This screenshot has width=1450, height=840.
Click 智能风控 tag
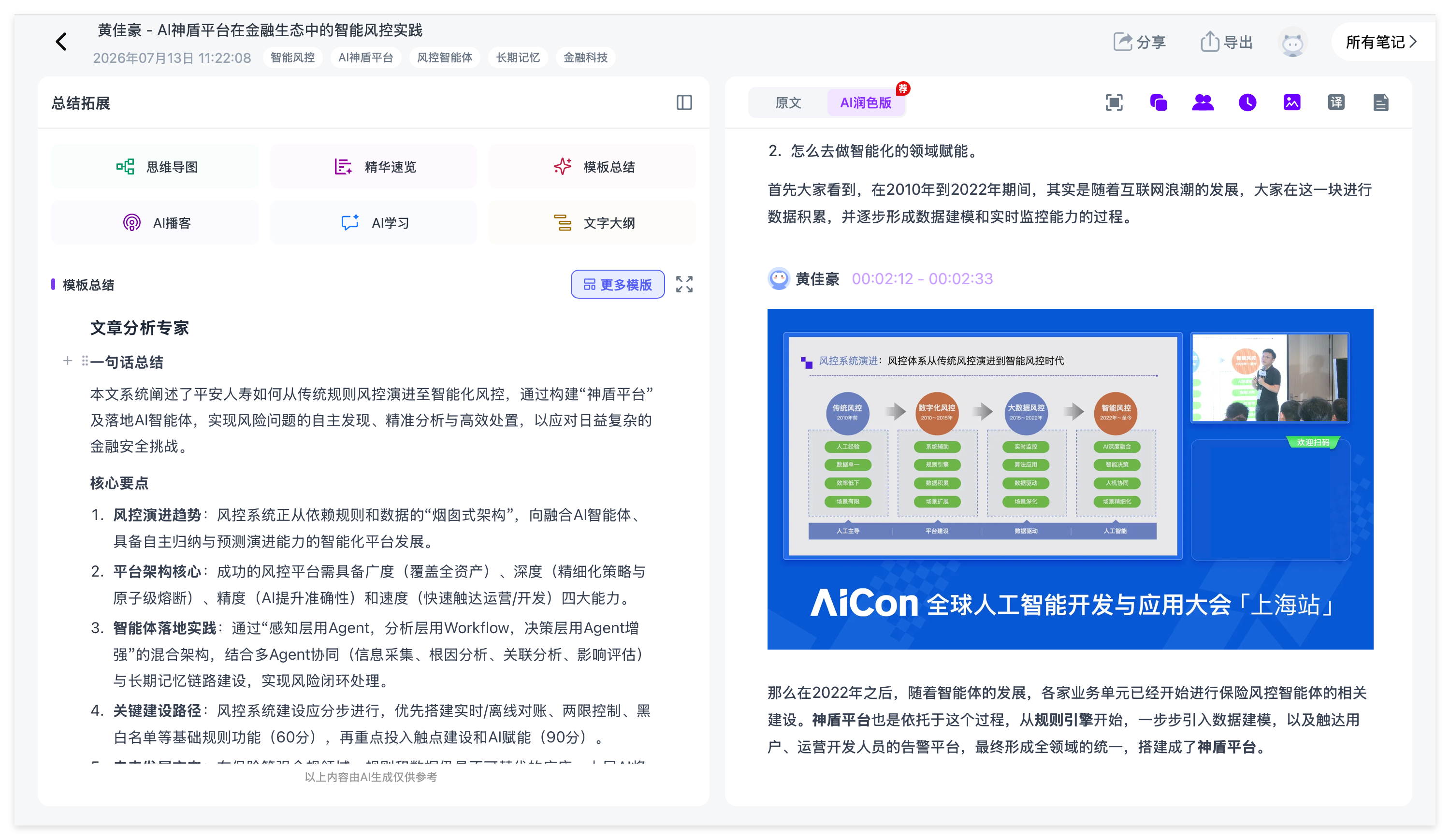point(292,58)
